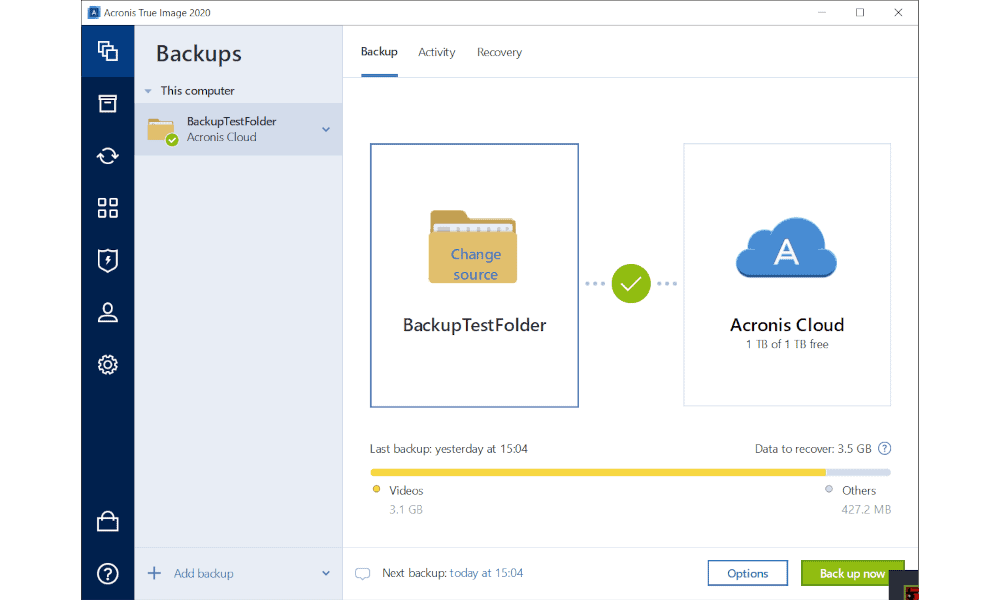Open the Settings gear in the sidebar
The height and width of the screenshot is (600, 1000).
(x=108, y=365)
